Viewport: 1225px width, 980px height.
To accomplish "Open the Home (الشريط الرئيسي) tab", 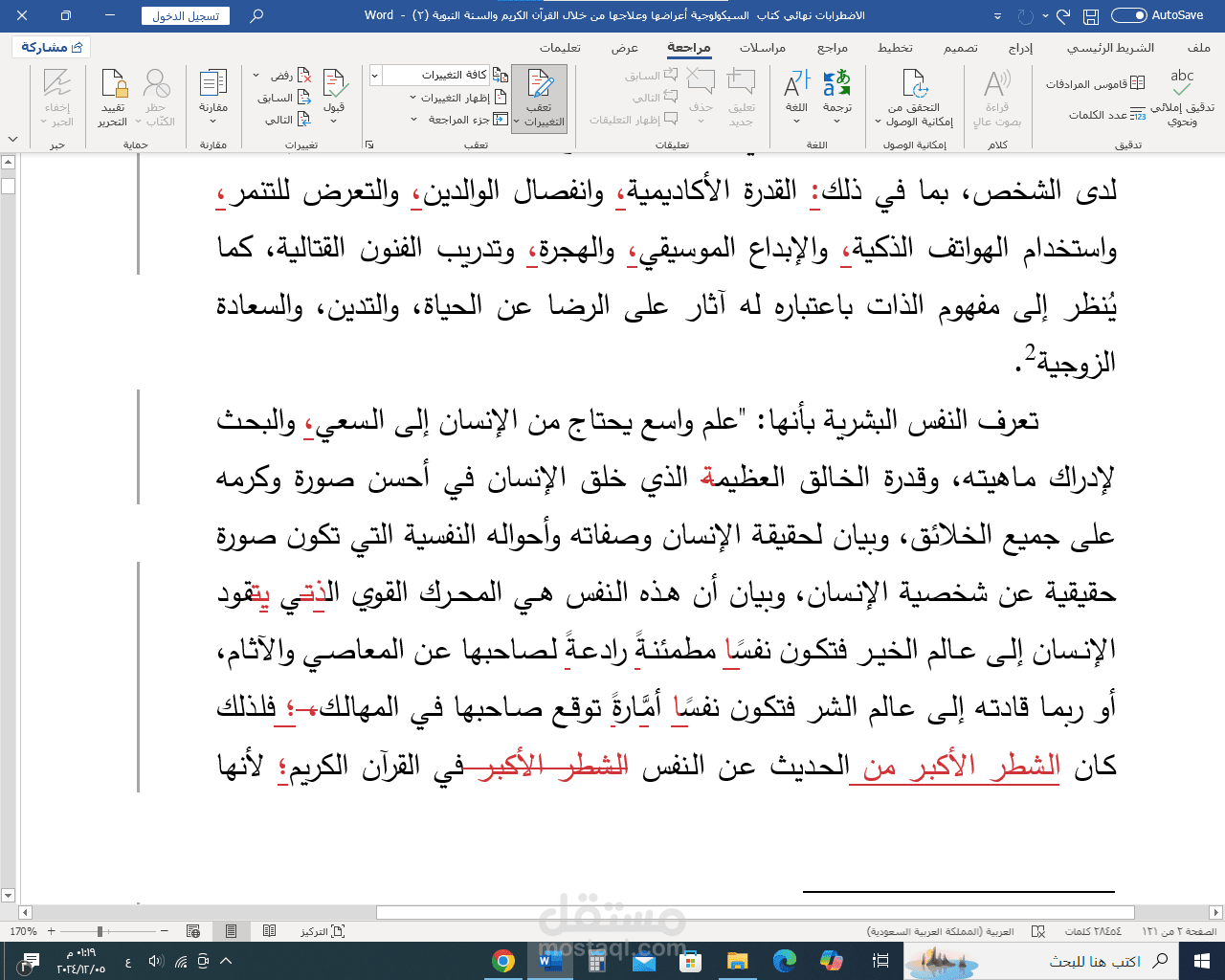I will (1110, 48).
